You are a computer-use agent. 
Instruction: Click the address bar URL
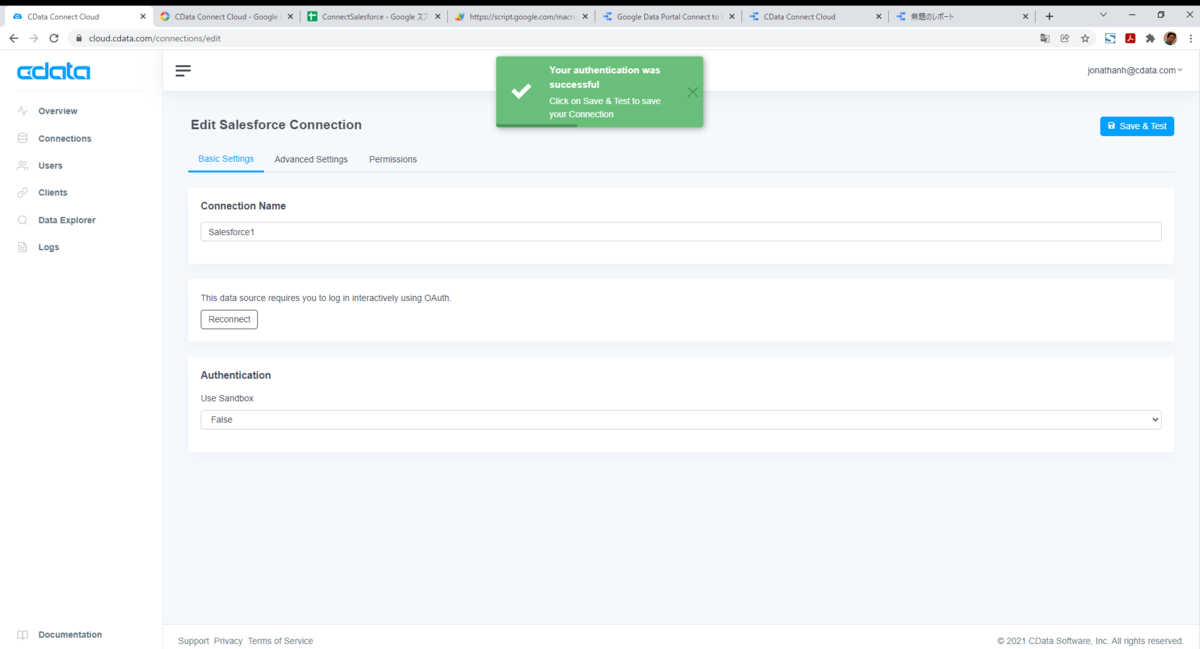pyautogui.click(x=155, y=38)
